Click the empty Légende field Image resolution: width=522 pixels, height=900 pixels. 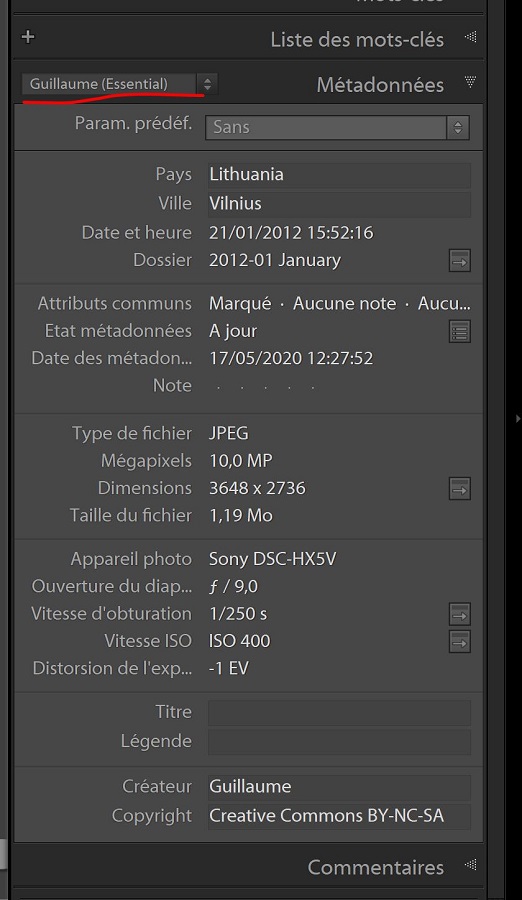pos(339,742)
